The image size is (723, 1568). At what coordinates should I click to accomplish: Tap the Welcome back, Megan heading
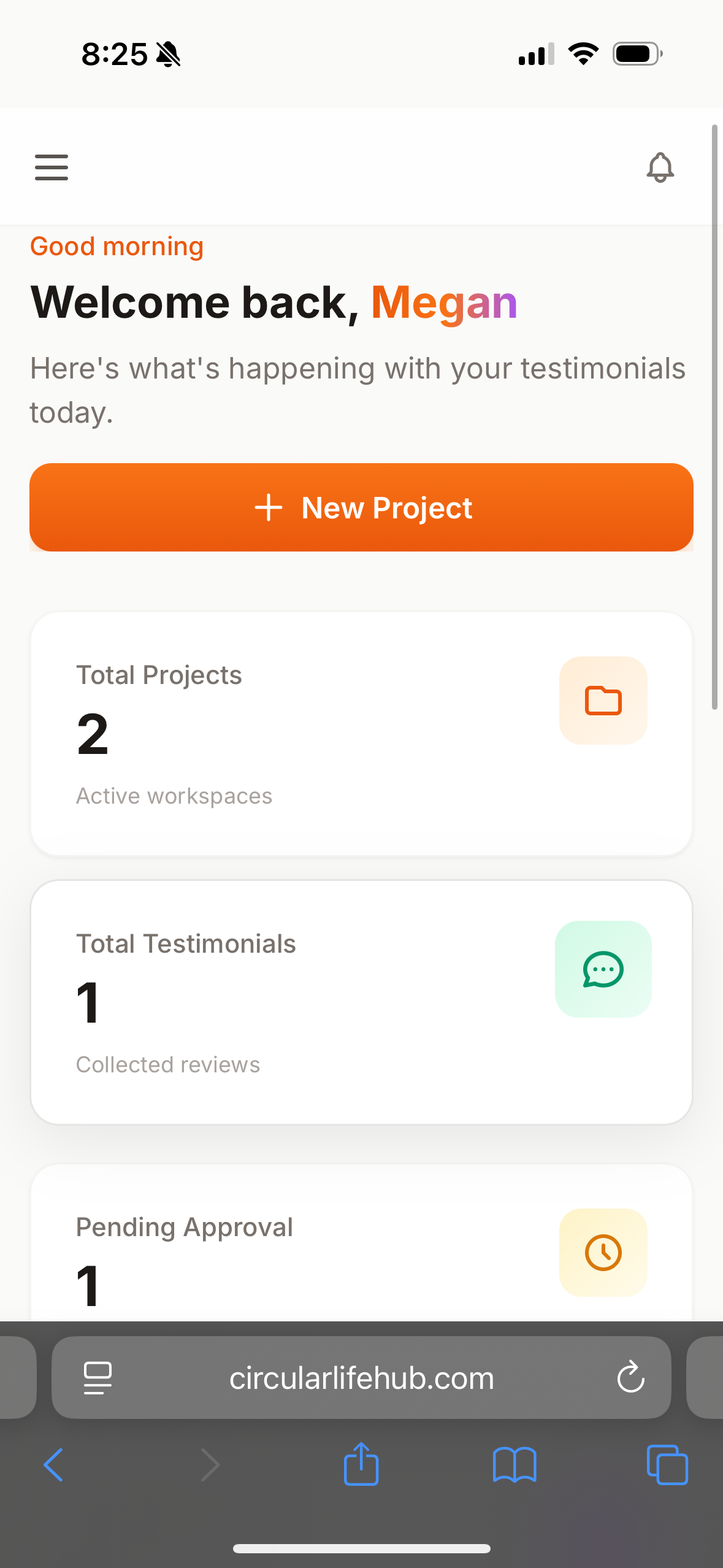[274, 301]
